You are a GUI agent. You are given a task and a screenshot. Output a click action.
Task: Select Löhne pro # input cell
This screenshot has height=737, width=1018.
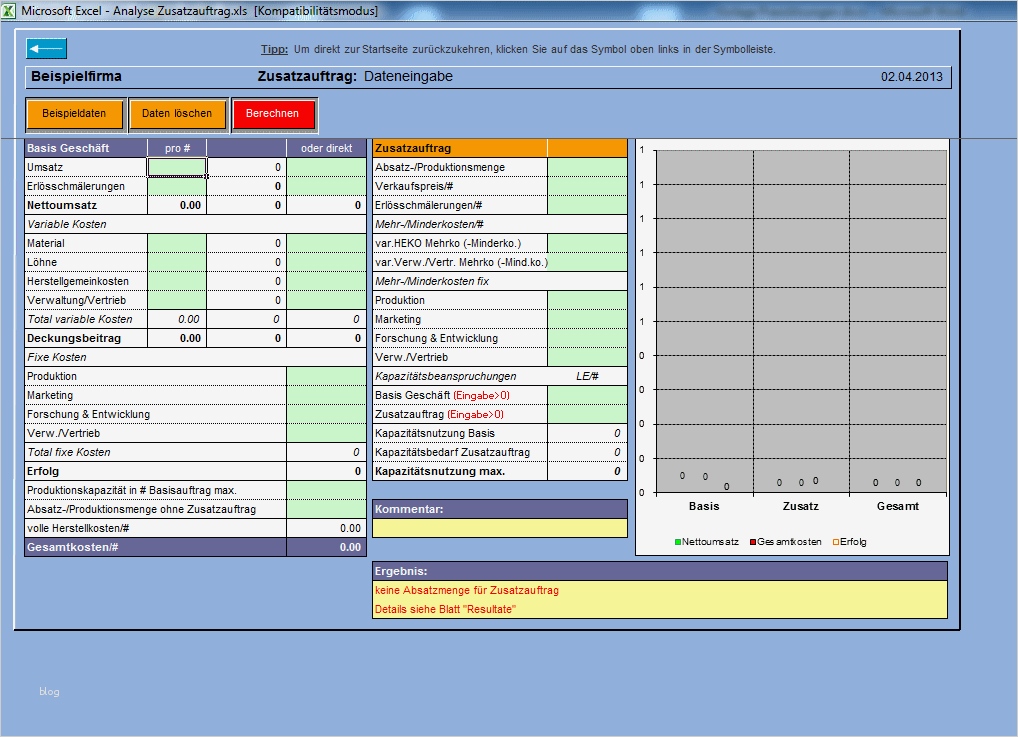[x=177, y=262]
